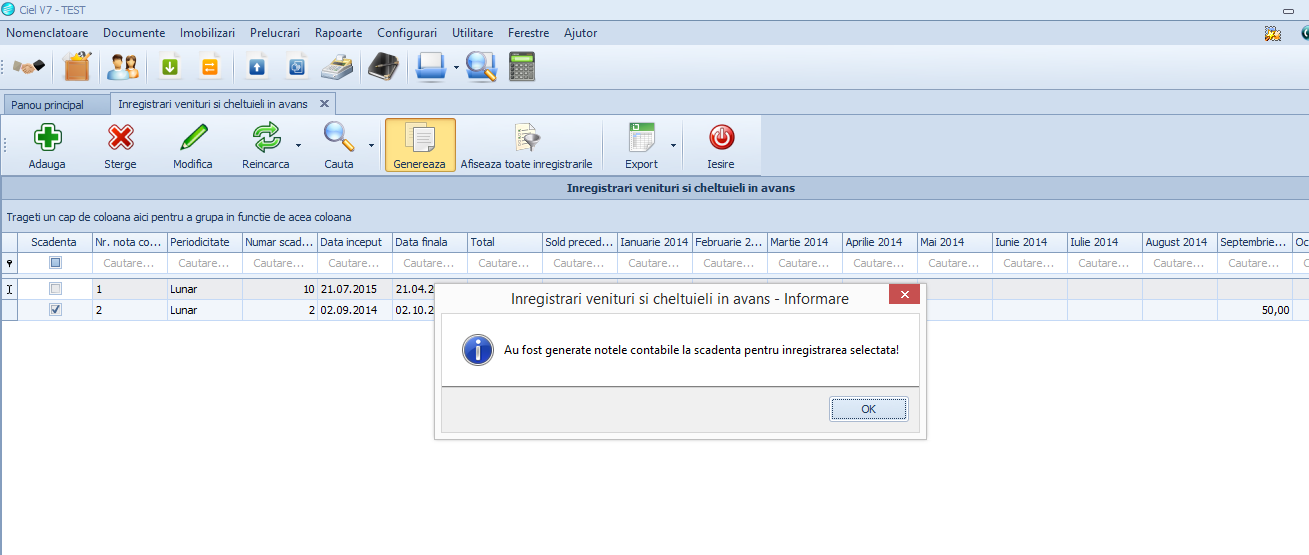1309x555 pixels.
Task: Click the Periodicitate Cautare filter field
Action: tap(205, 263)
